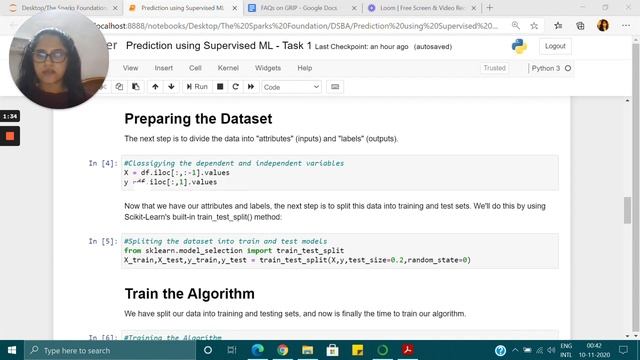Open the command palette keyboard icon

point(335,87)
